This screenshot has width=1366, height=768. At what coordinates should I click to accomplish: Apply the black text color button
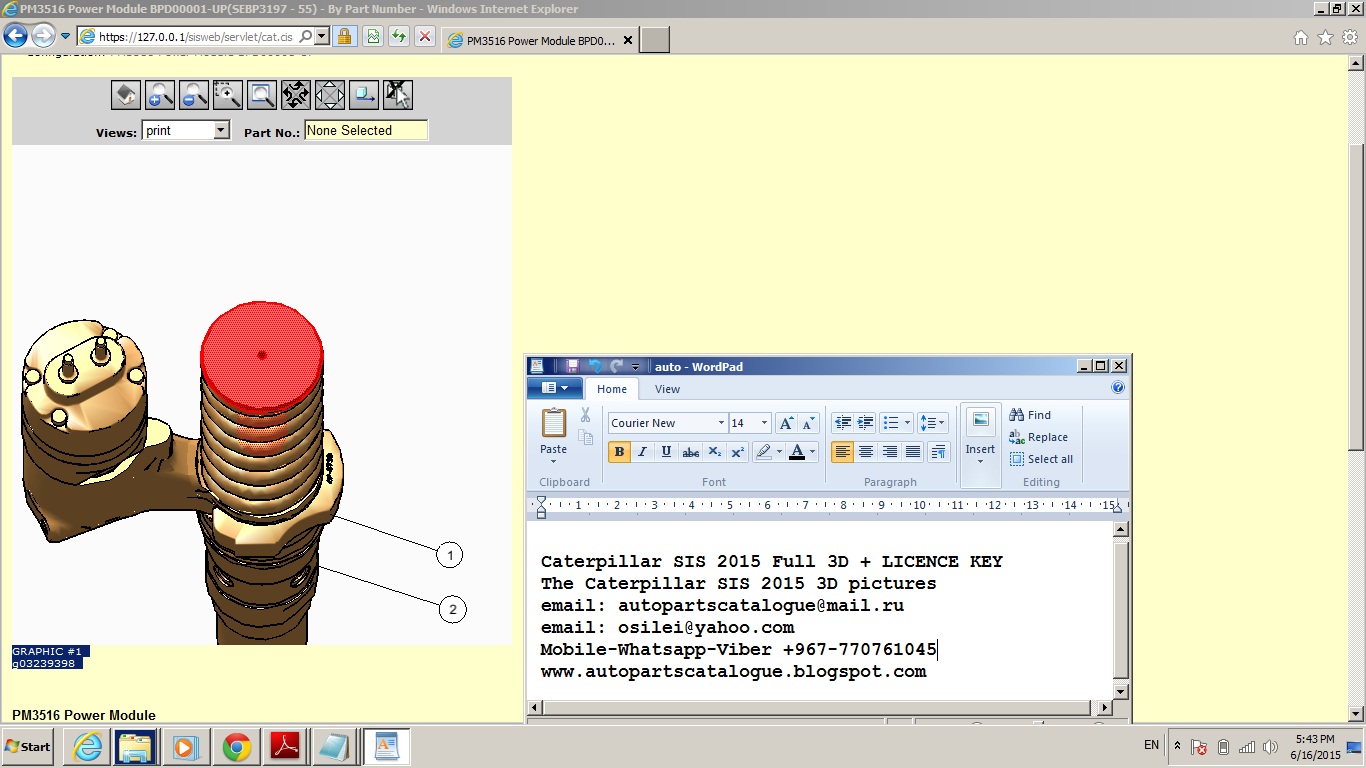(x=797, y=452)
